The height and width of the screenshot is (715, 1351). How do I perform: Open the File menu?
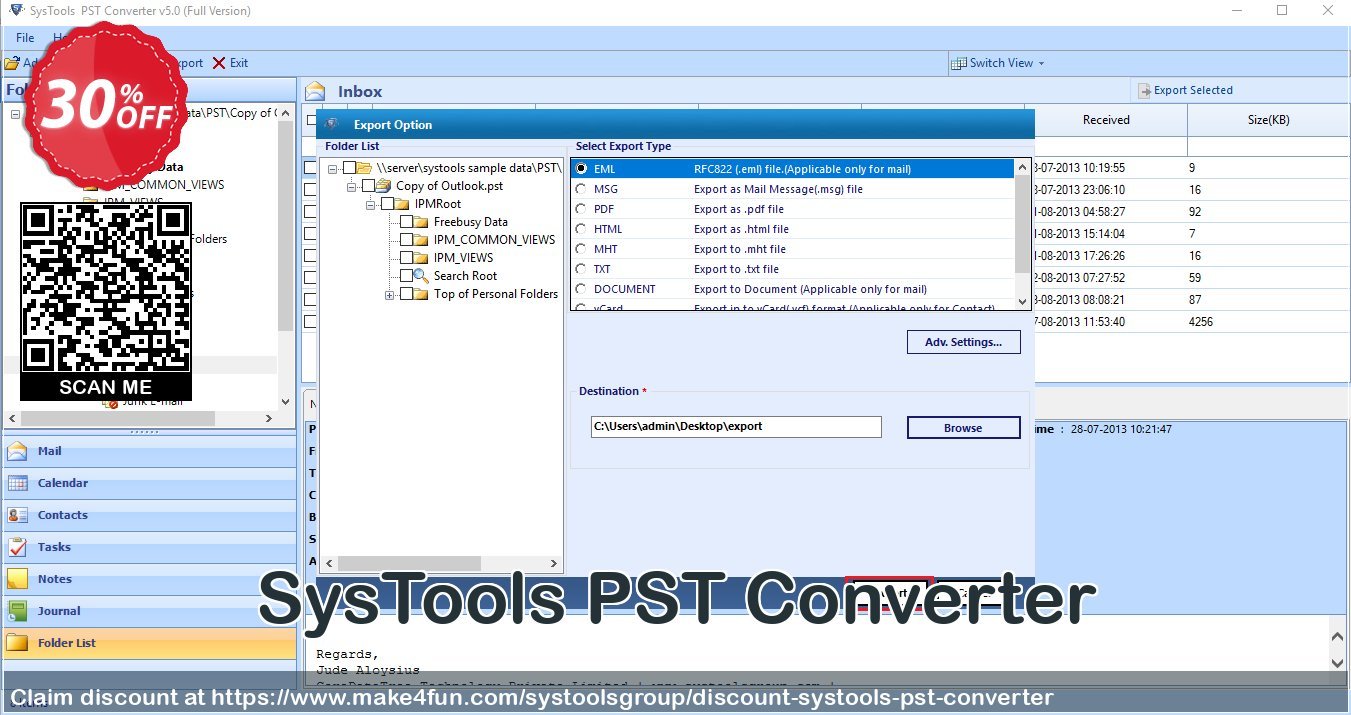(25, 38)
